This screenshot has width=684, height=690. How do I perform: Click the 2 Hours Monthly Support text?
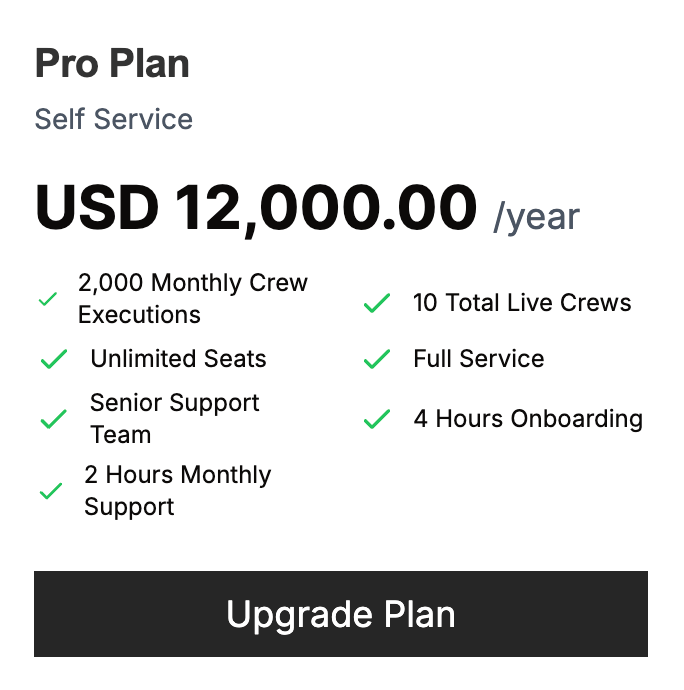(177, 491)
